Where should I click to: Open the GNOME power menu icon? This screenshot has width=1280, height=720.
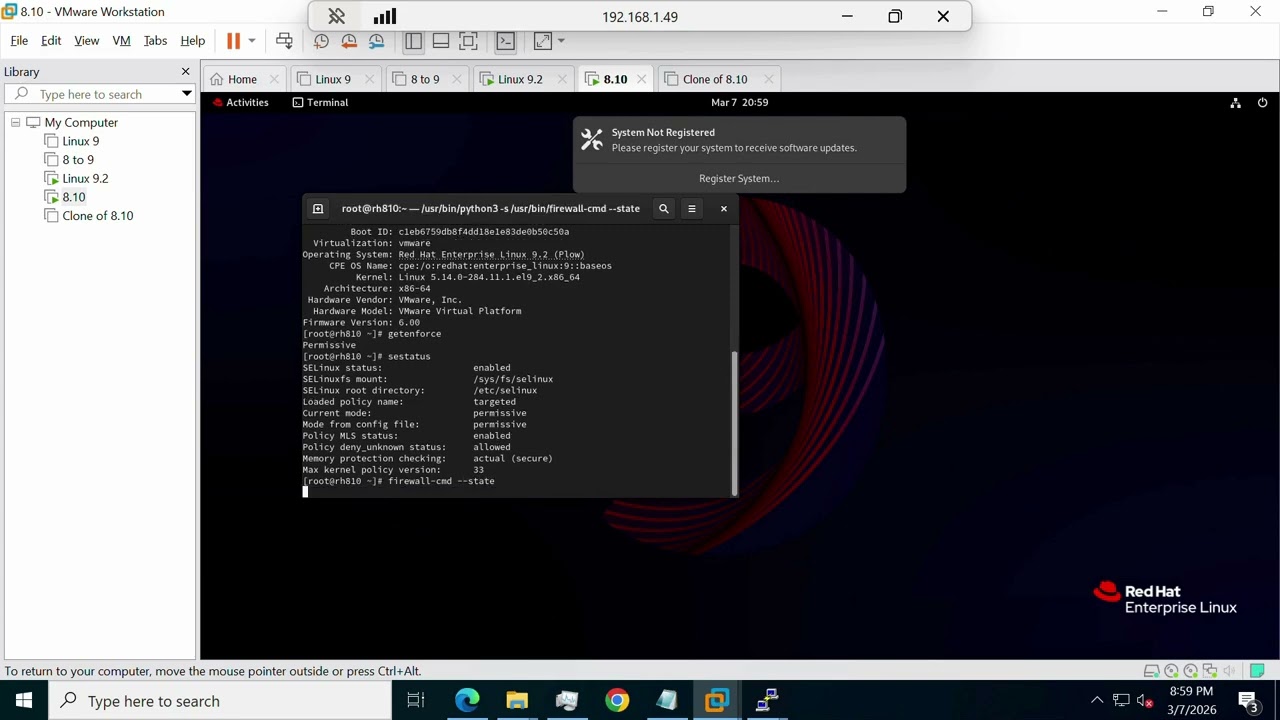click(1262, 102)
